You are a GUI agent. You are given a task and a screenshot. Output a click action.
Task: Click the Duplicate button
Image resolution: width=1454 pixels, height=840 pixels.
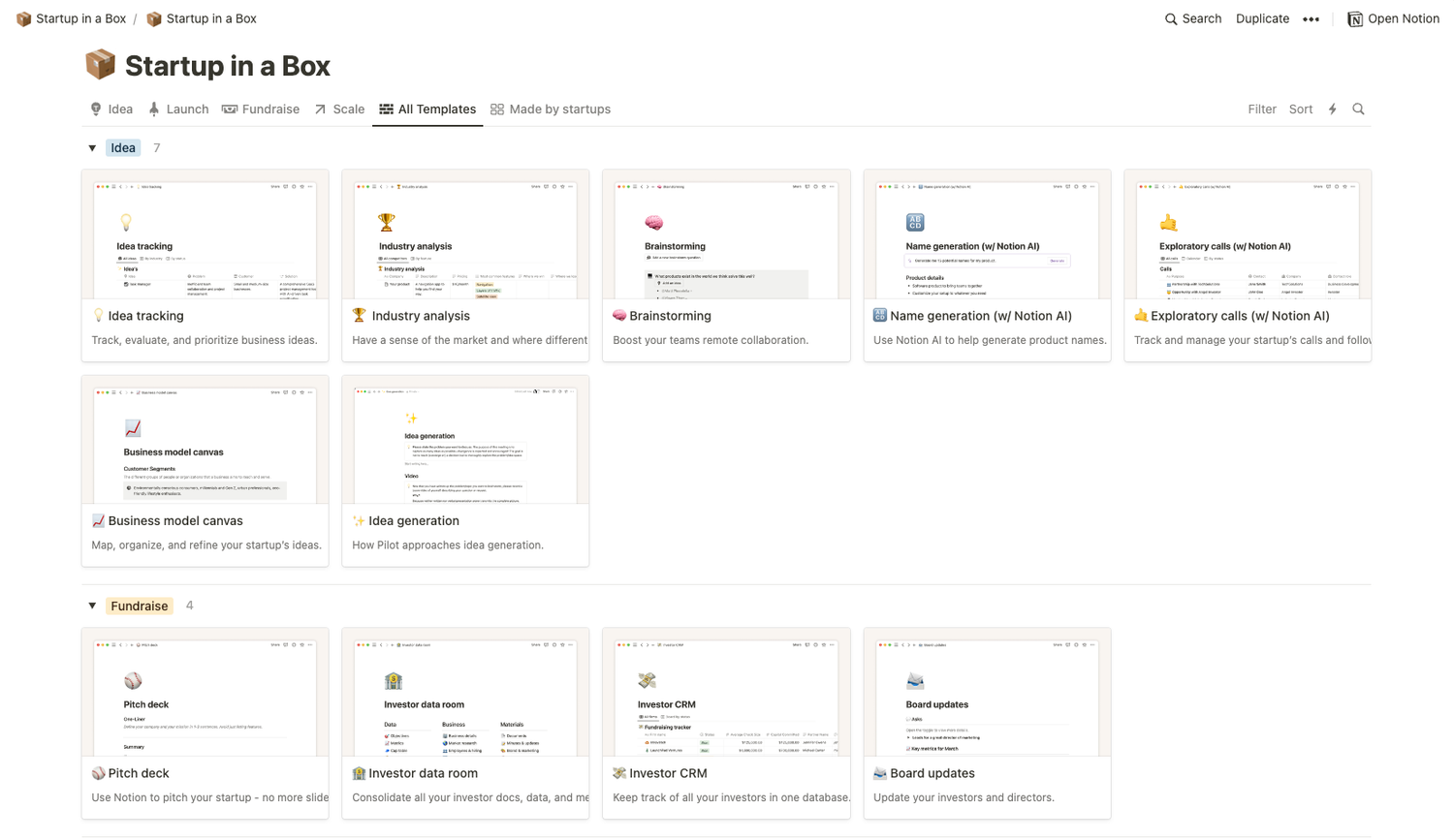click(x=1262, y=19)
